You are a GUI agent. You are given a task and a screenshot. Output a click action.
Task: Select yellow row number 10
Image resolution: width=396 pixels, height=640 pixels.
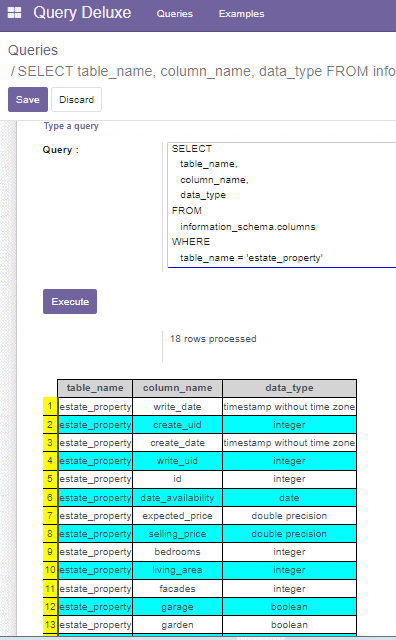[50, 570]
